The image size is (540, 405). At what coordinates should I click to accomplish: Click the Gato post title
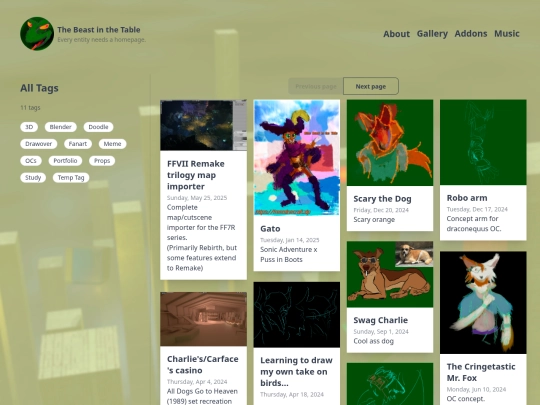(x=270, y=229)
